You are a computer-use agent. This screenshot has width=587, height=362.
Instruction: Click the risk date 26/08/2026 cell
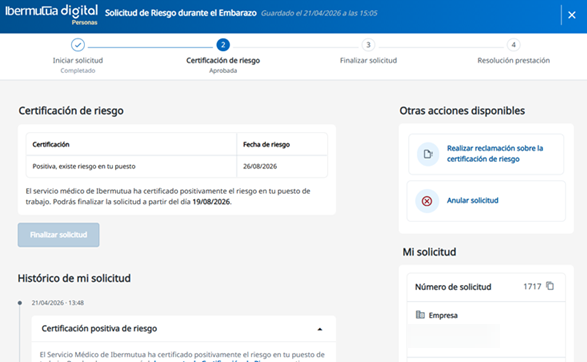tap(282, 166)
